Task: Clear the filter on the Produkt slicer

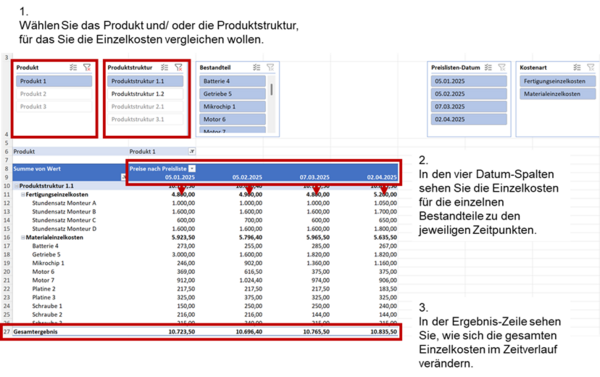Action: [87, 67]
